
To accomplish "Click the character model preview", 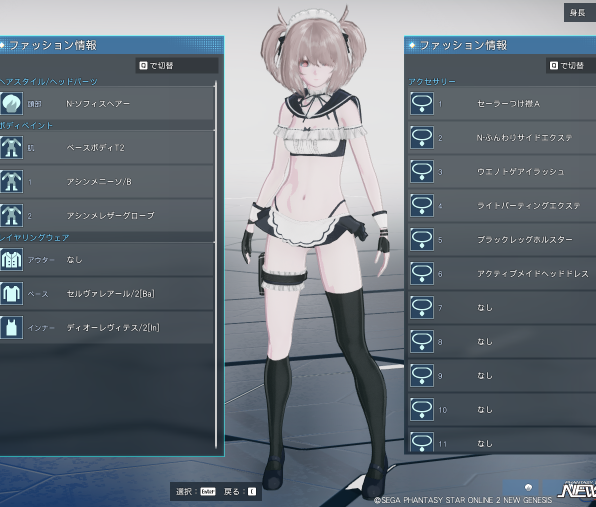I will click(314, 251).
